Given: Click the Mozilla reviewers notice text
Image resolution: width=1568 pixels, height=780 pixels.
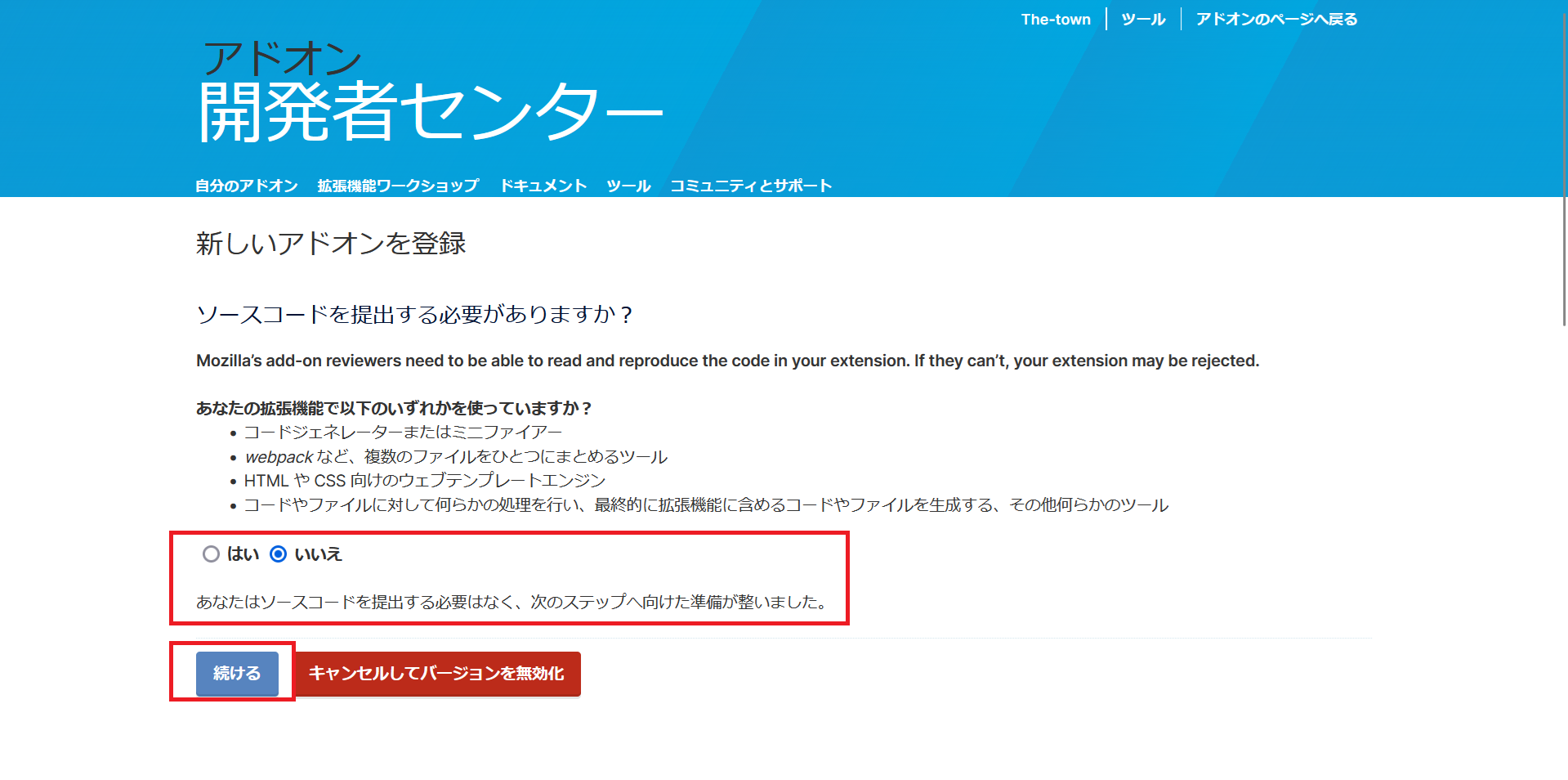Looking at the screenshot, I should coord(727,360).
